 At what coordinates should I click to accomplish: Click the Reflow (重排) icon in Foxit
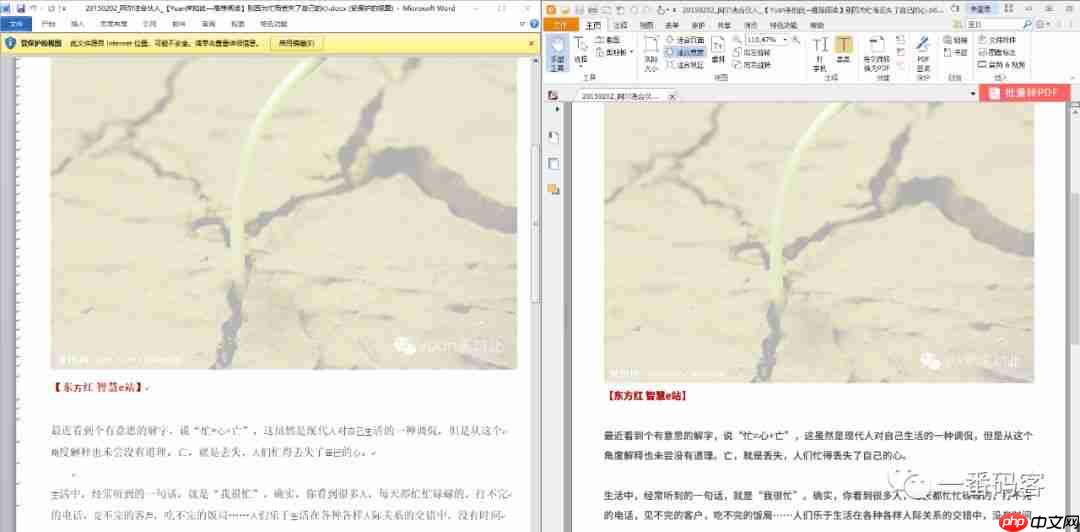click(719, 50)
